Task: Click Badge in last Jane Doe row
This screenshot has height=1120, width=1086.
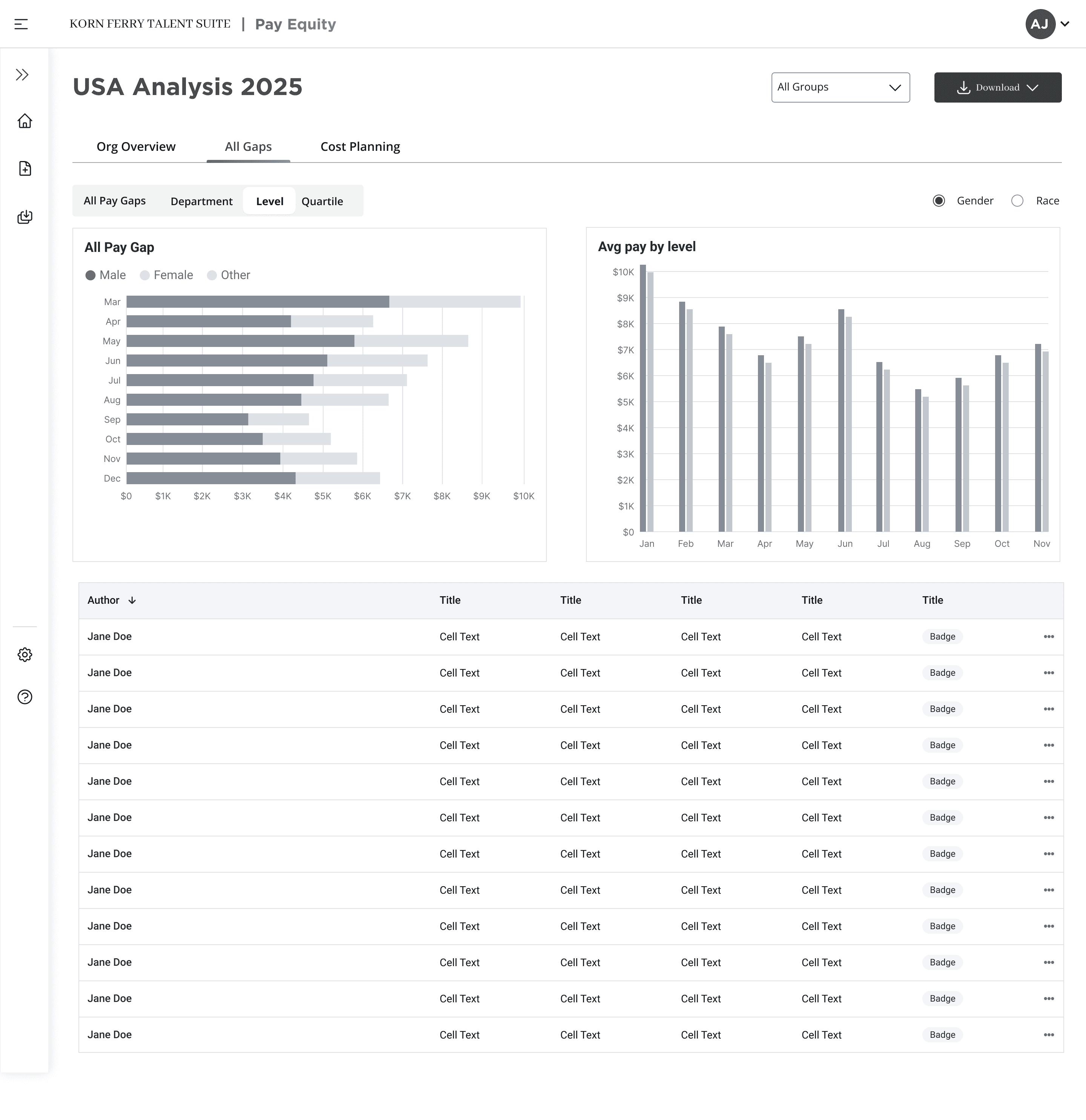Action: (x=942, y=1035)
